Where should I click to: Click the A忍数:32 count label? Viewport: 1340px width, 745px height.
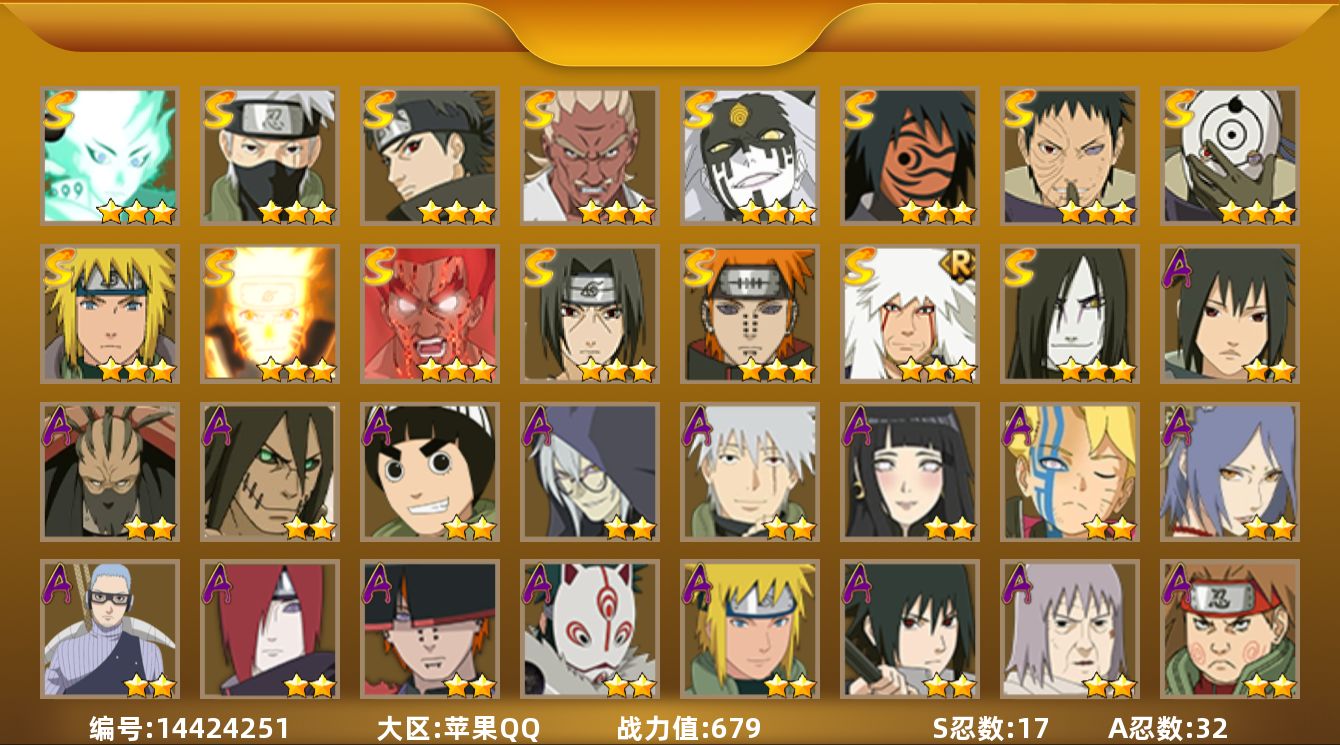coord(1168,729)
